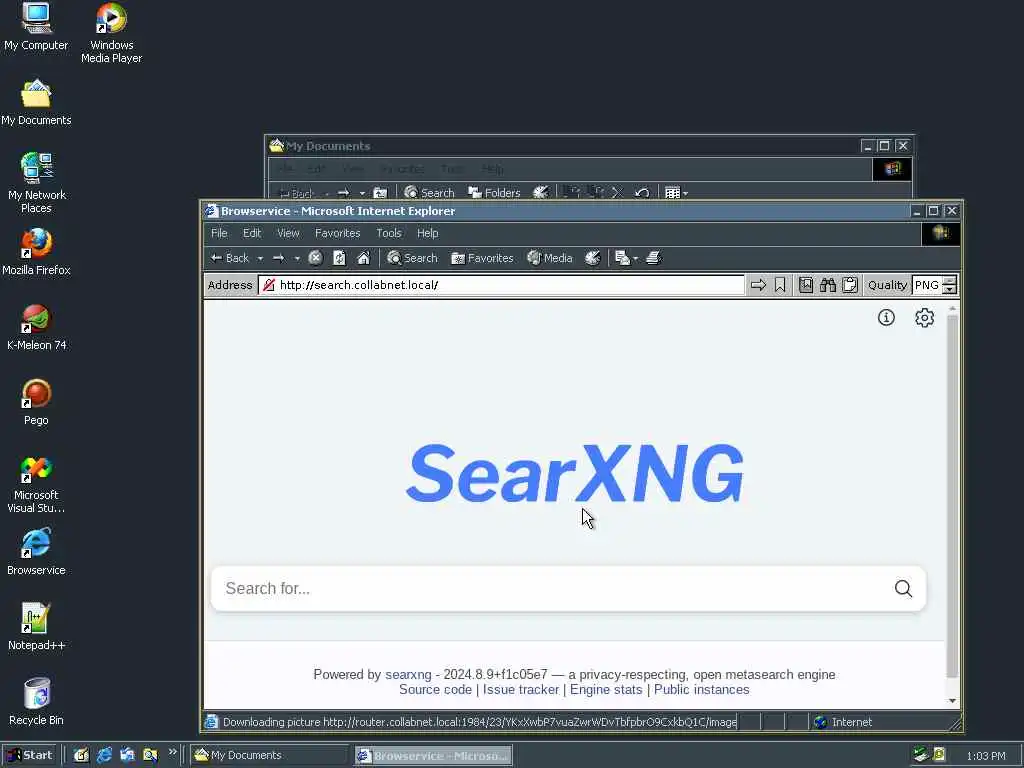
Task: Open the File menu in Internet Explorer
Action: pyautogui.click(x=219, y=233)
